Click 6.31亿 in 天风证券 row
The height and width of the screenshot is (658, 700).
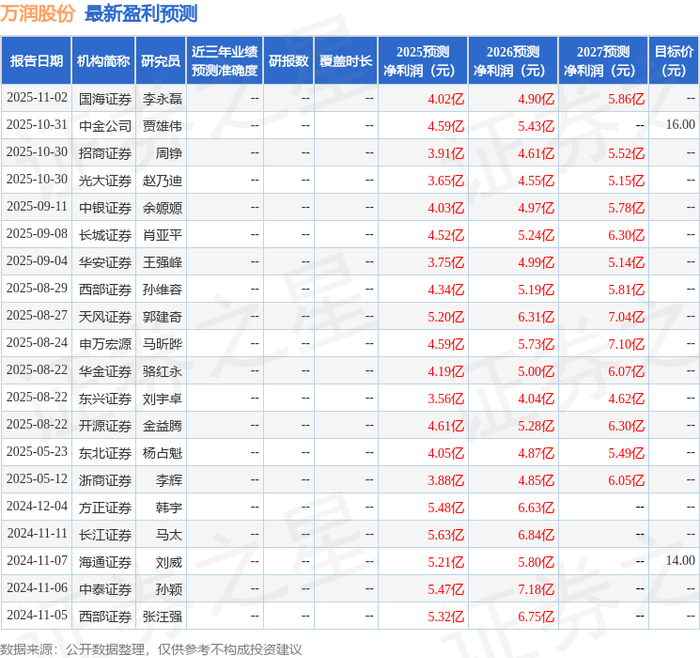(x=536, y=317)
